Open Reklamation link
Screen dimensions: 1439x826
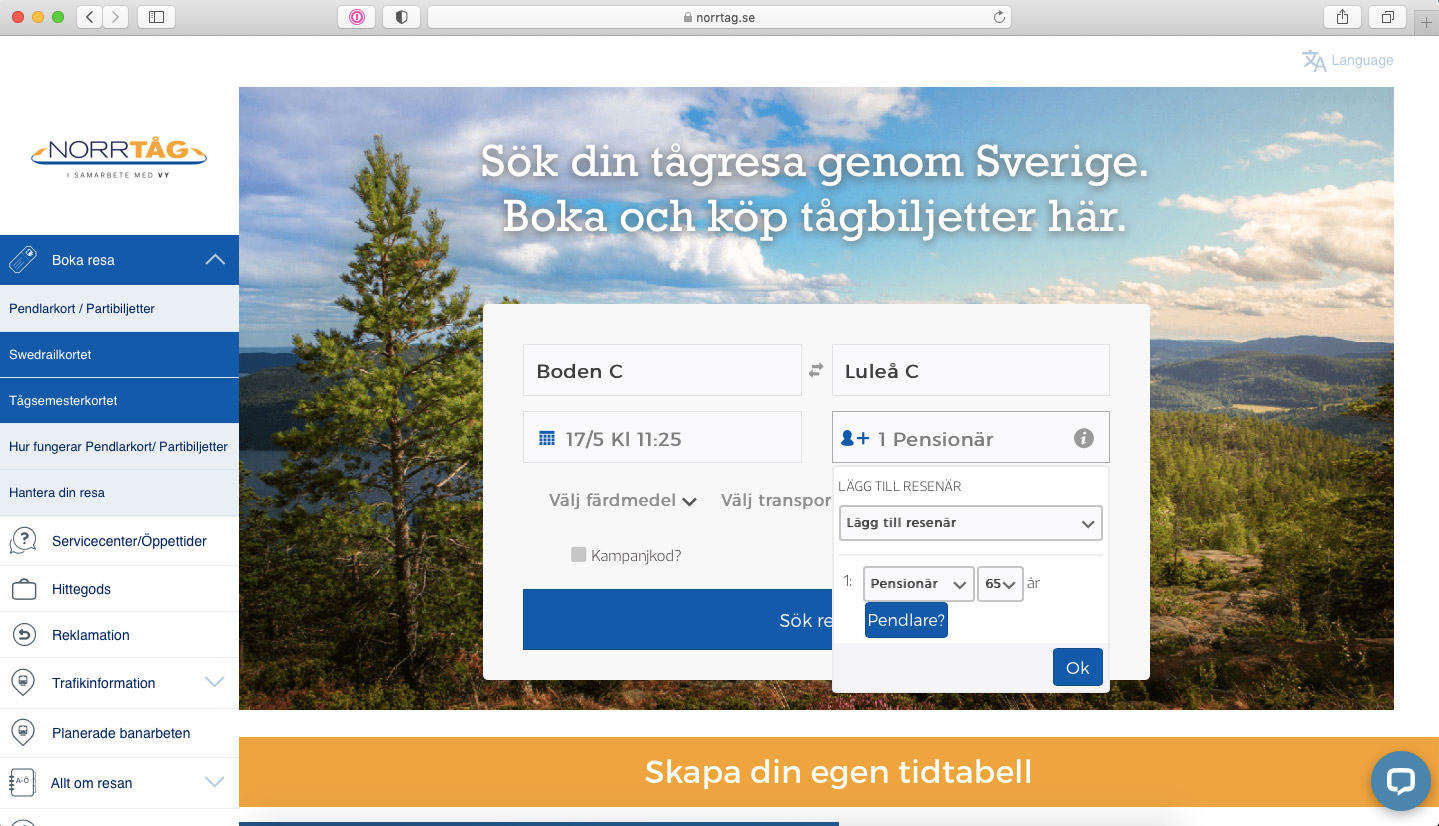(91, 635)
